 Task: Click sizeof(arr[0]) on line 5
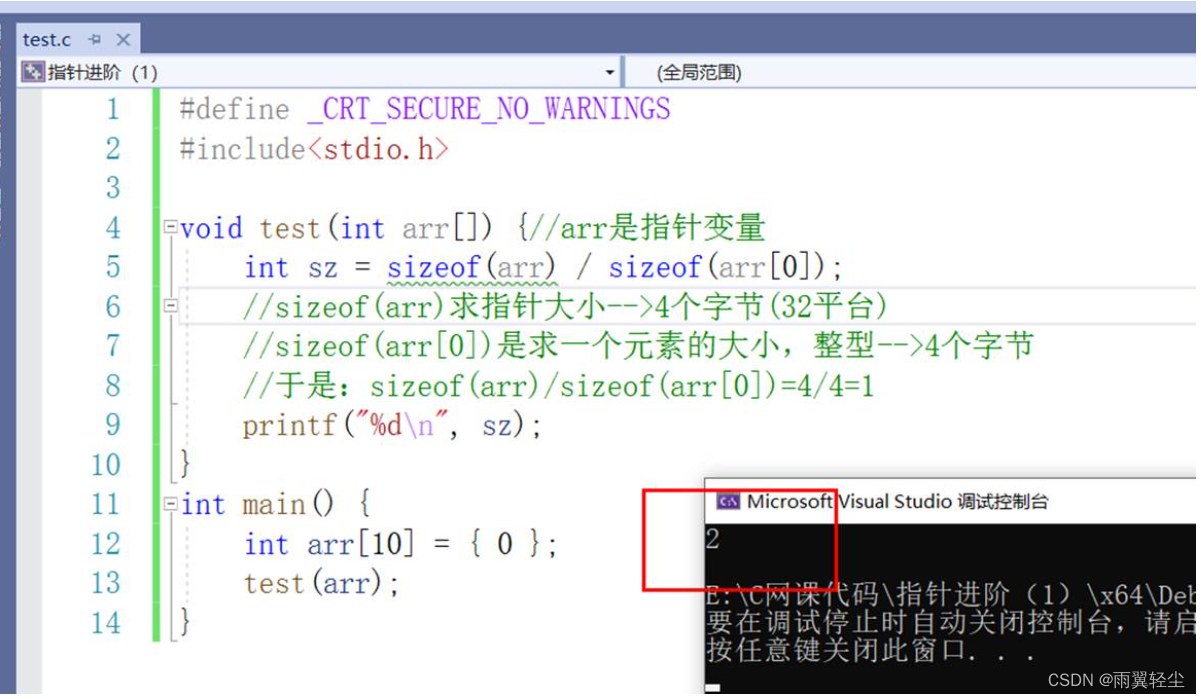tap(718, 268)
